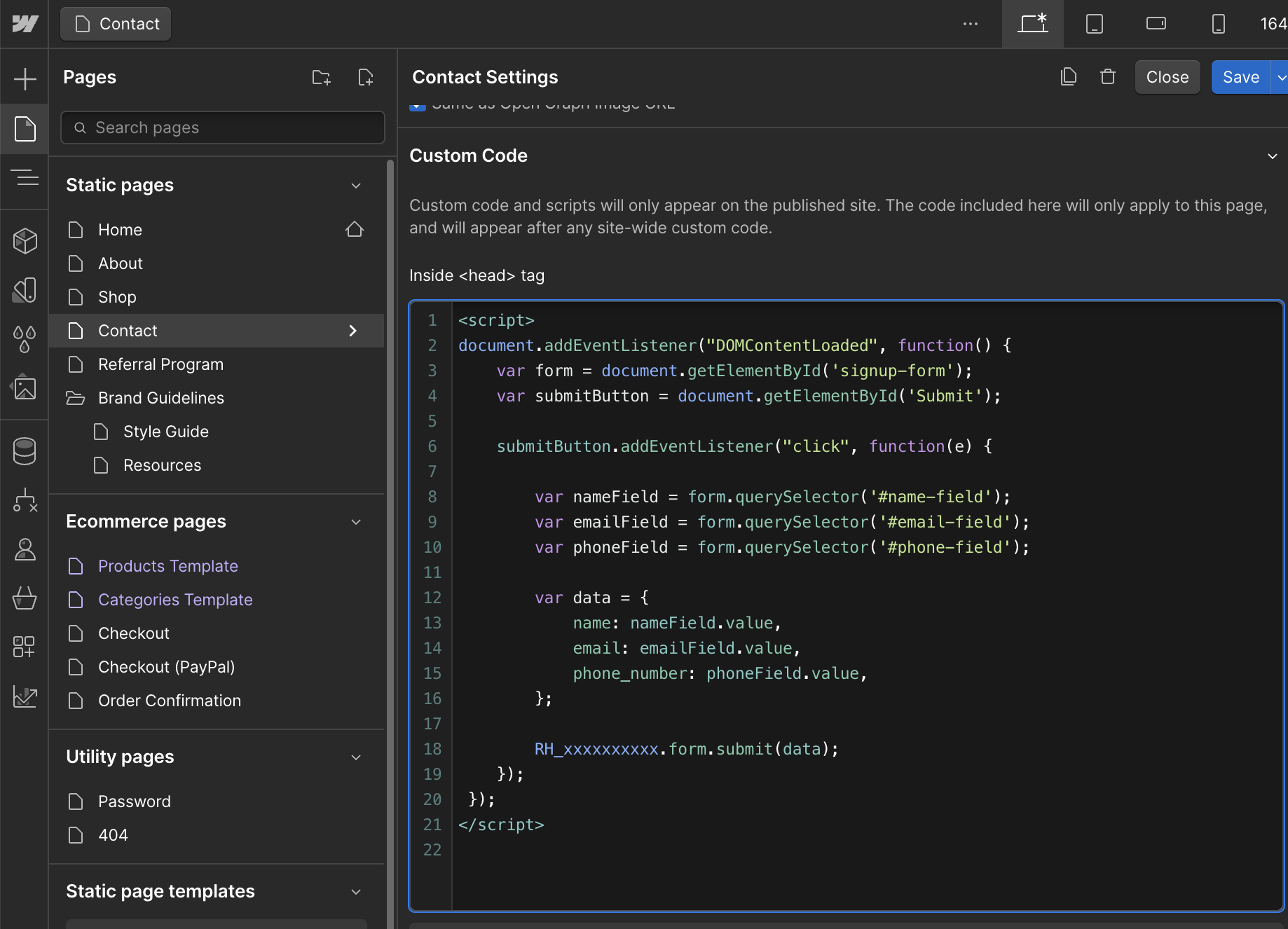The width and height of the screenshot is (1288, 929).
Task: Duplicate the Contact page
Action: point(1068,76)
